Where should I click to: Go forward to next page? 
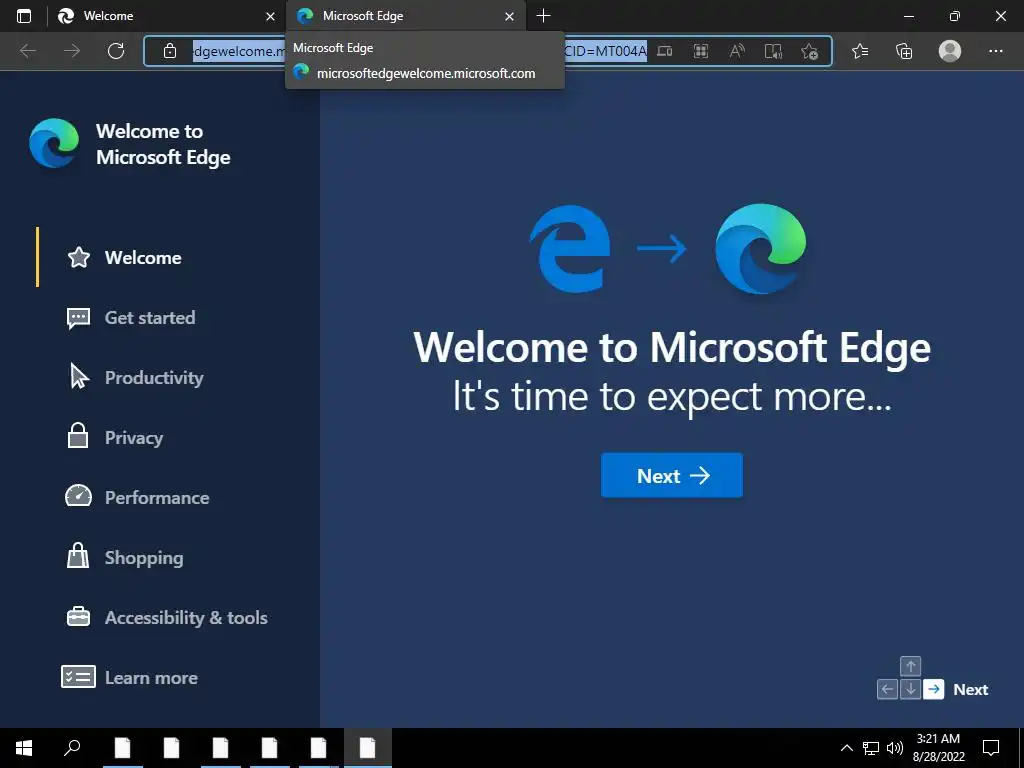point(72,51)
